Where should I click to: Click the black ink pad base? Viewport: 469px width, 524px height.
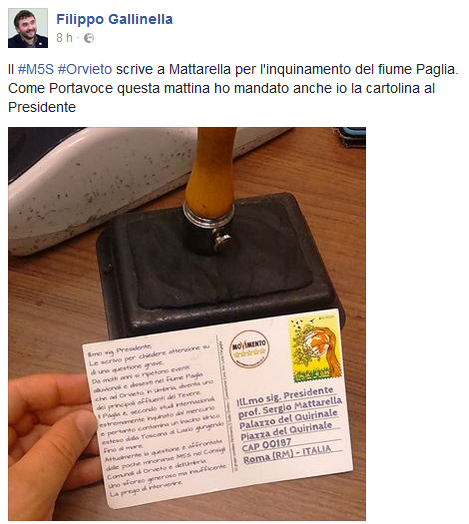point(214,267)
